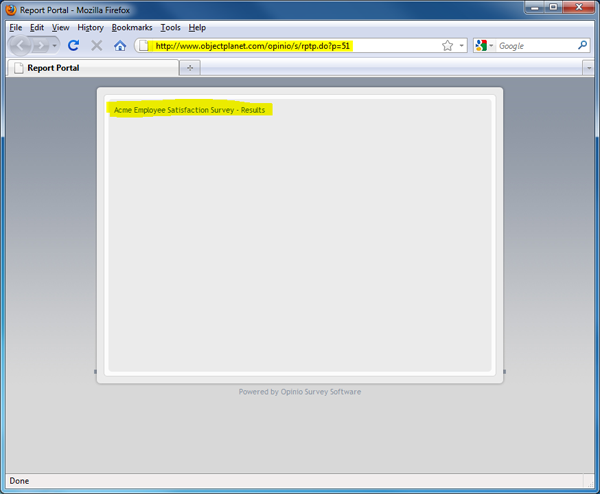Open the Bookmarks menu

point(132,28)
